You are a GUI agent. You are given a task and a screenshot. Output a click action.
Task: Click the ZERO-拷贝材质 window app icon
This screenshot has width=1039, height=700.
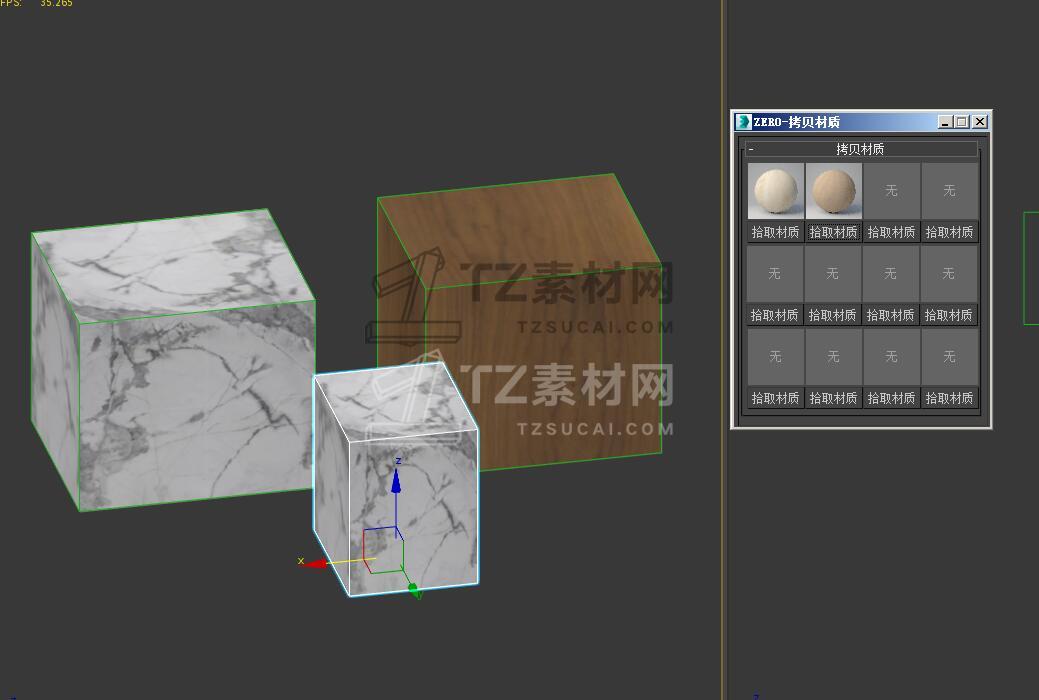click(743, 122)
